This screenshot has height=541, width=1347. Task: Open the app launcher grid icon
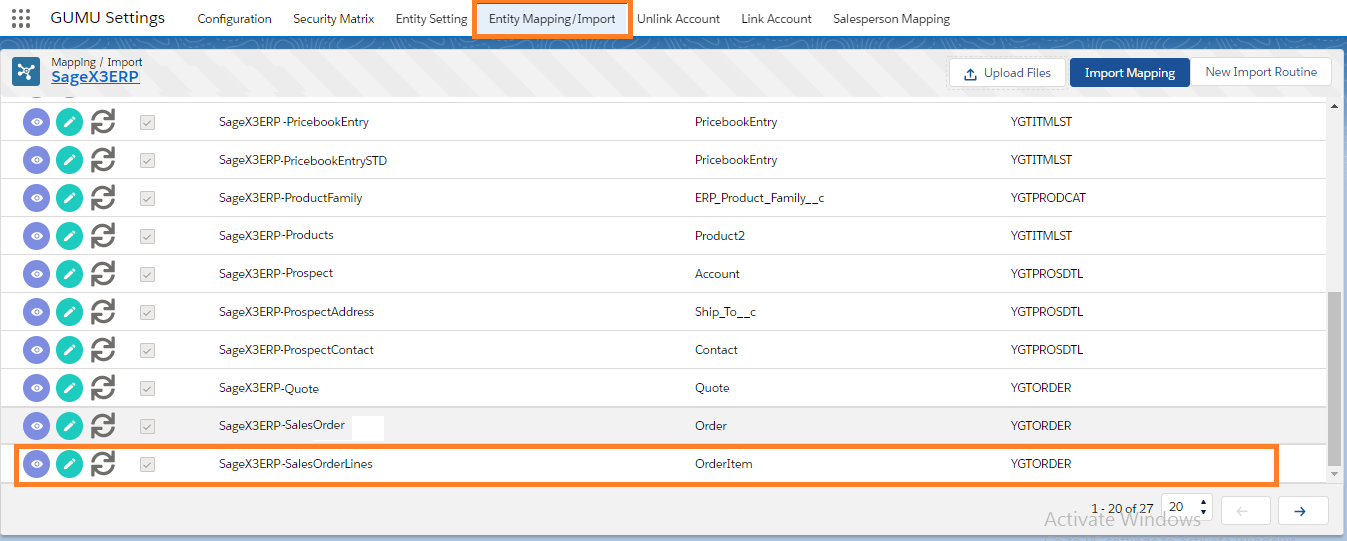pos(21,19)
